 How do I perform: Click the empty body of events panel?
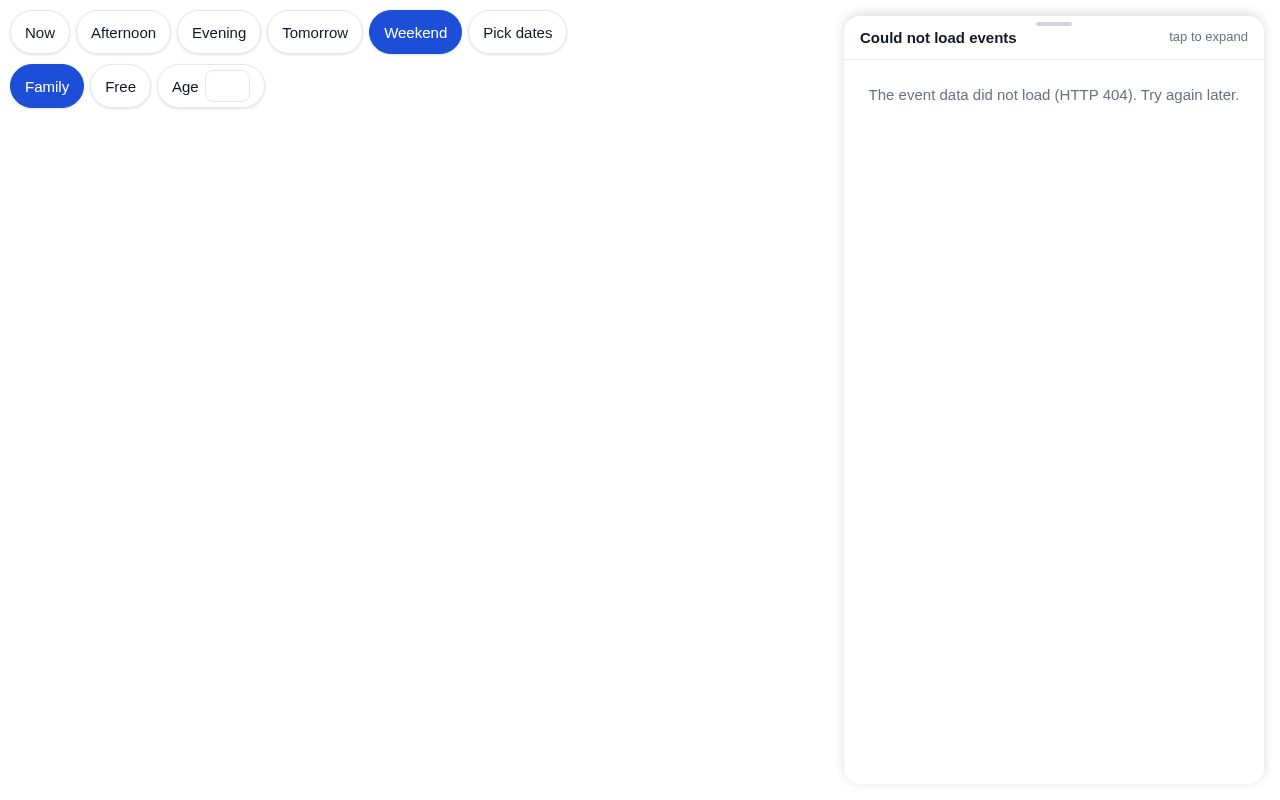[x=1054, y=440]
